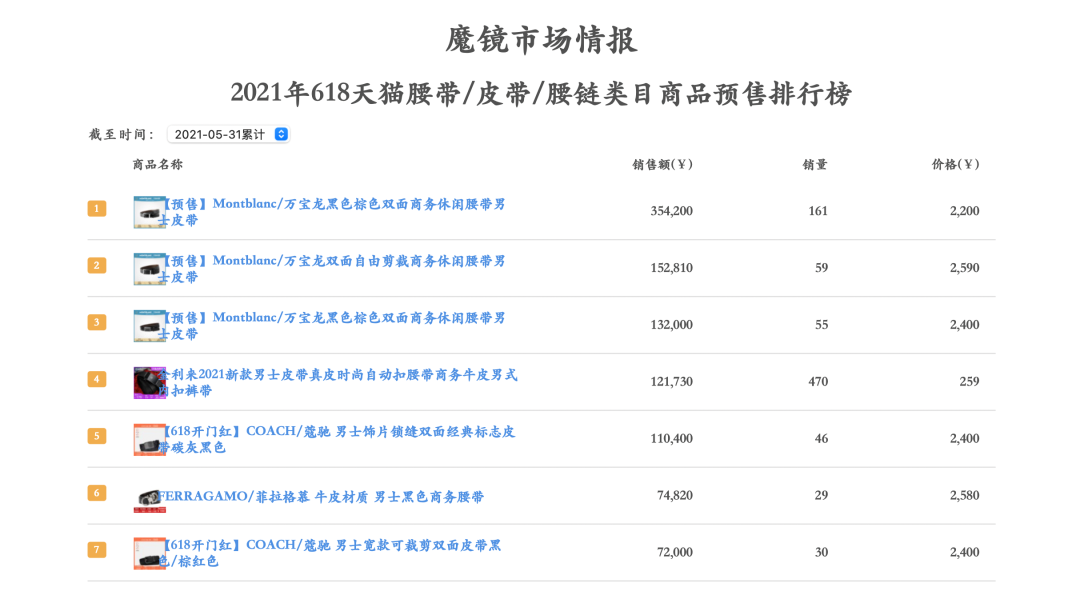Click the 2,400 price in rank 3 row
This screenshot has width=1080, height=591.
964,324
